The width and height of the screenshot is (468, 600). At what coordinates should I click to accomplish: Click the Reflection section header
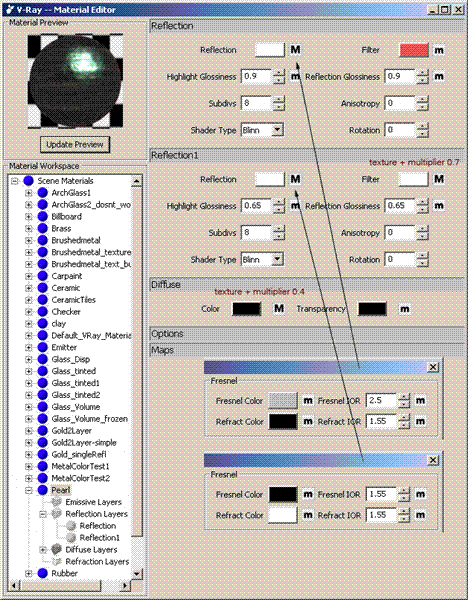(x=307, y=26)
